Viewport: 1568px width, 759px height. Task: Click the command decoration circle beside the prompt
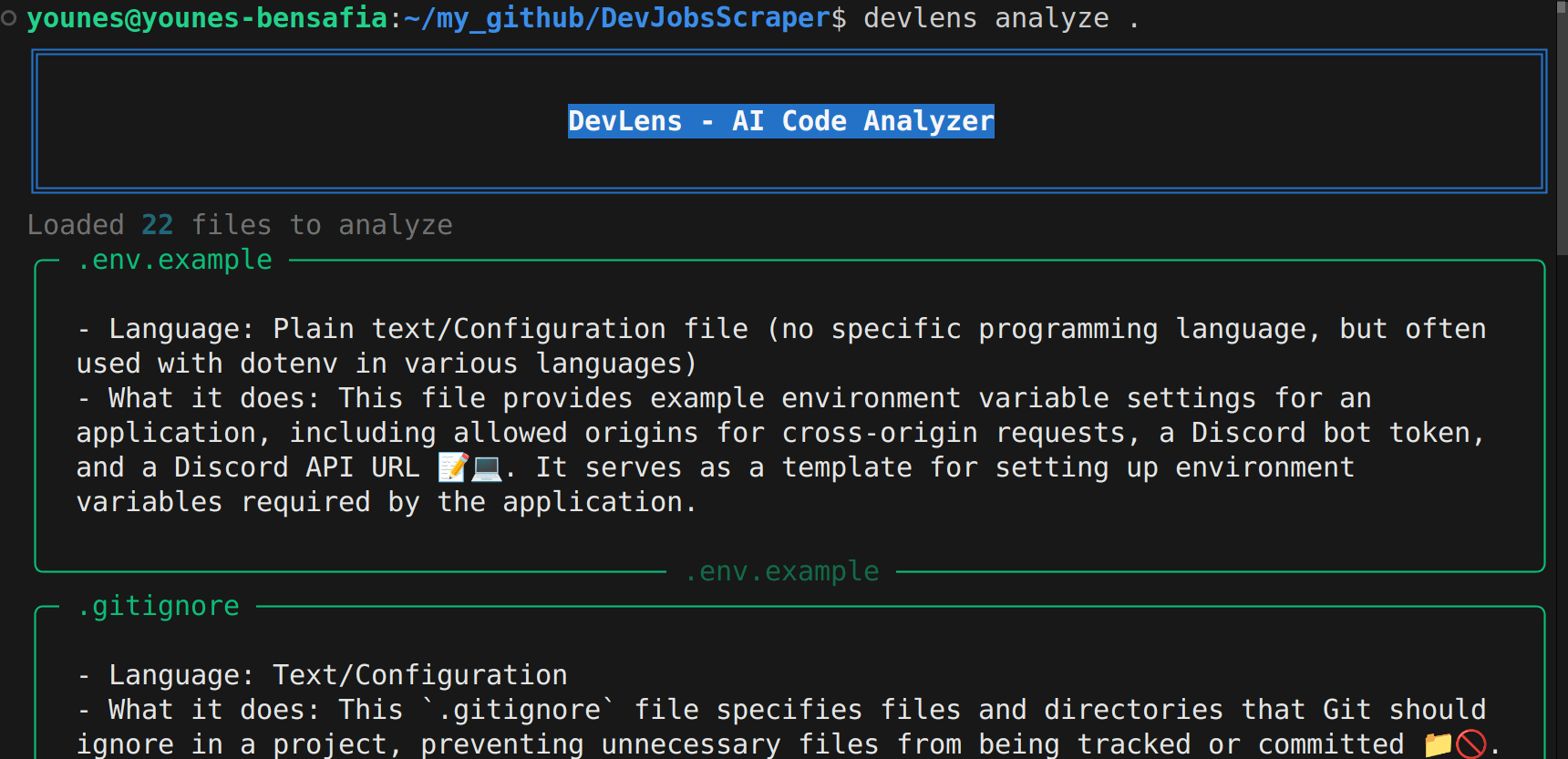tap(8, 18)
